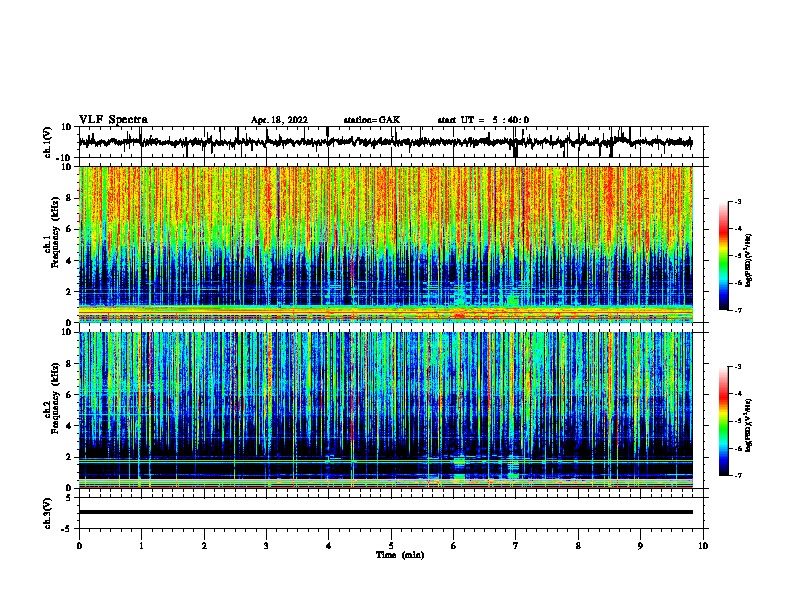
Task: Click the ch.2 spectrogram color bar
Action: point(723,421)
